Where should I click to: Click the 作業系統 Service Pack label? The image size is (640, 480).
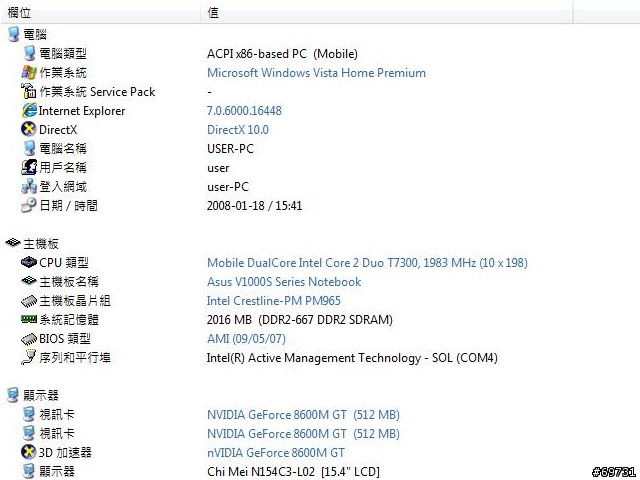click(97, 92)
